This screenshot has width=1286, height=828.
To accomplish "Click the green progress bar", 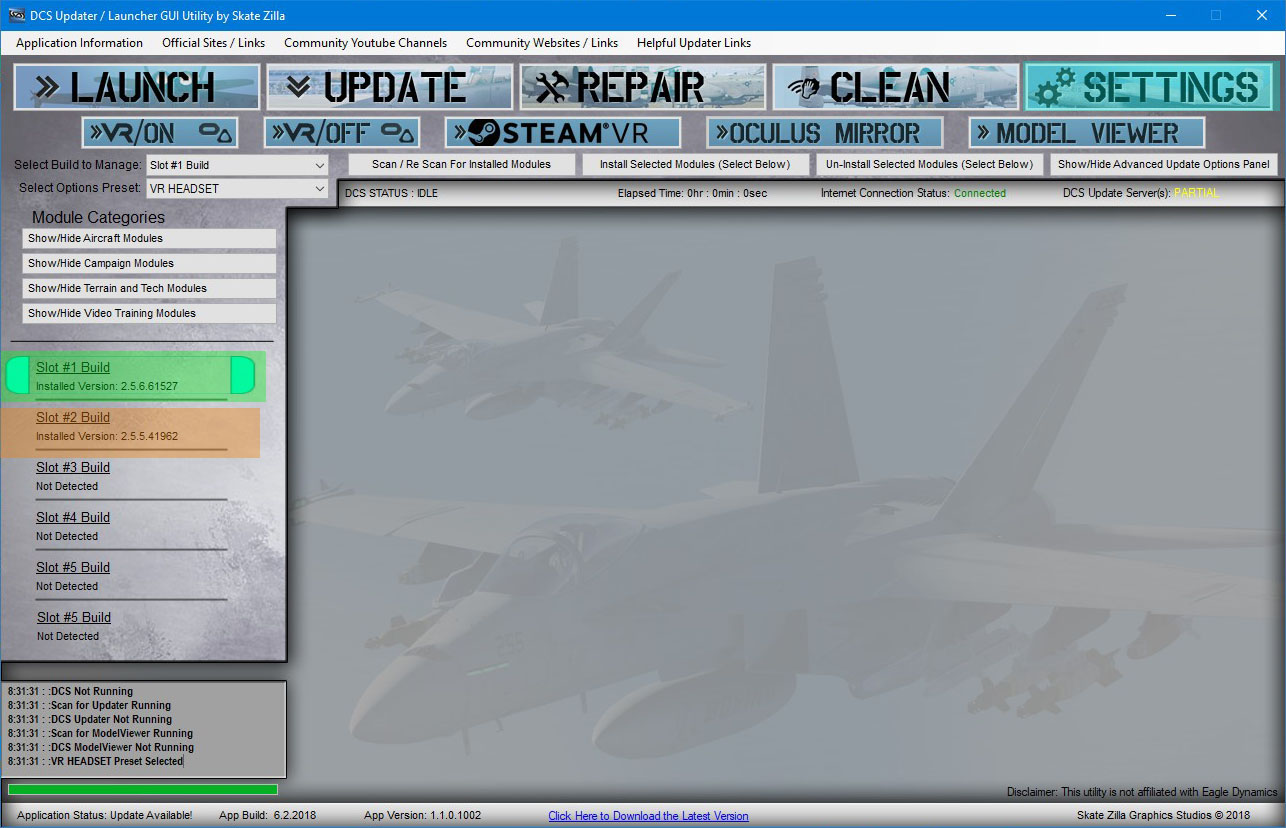I will pos(143,790).
